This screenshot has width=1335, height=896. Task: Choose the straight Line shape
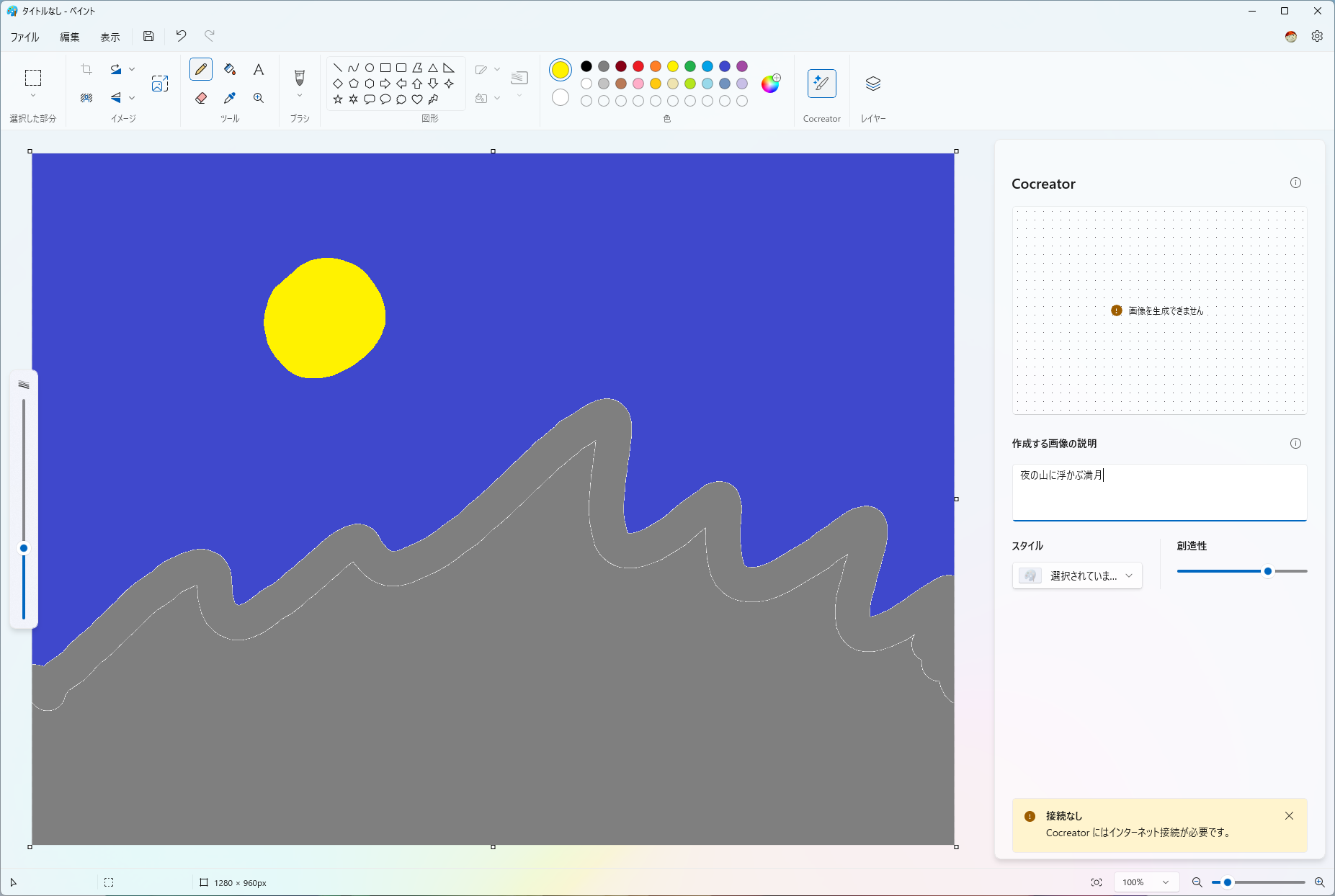pos(338,68)
